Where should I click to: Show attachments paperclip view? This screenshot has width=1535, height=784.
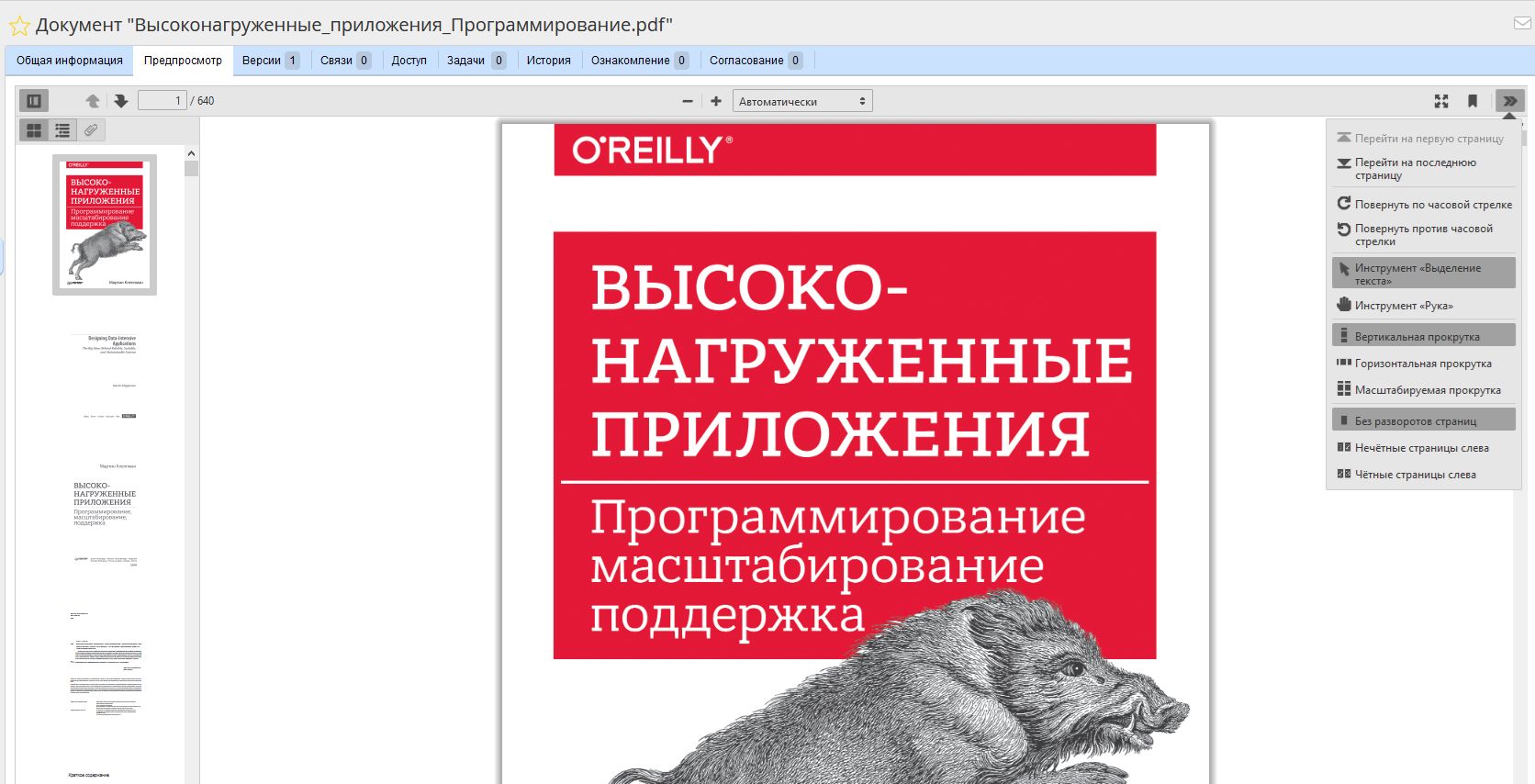[x=91, y=130]
